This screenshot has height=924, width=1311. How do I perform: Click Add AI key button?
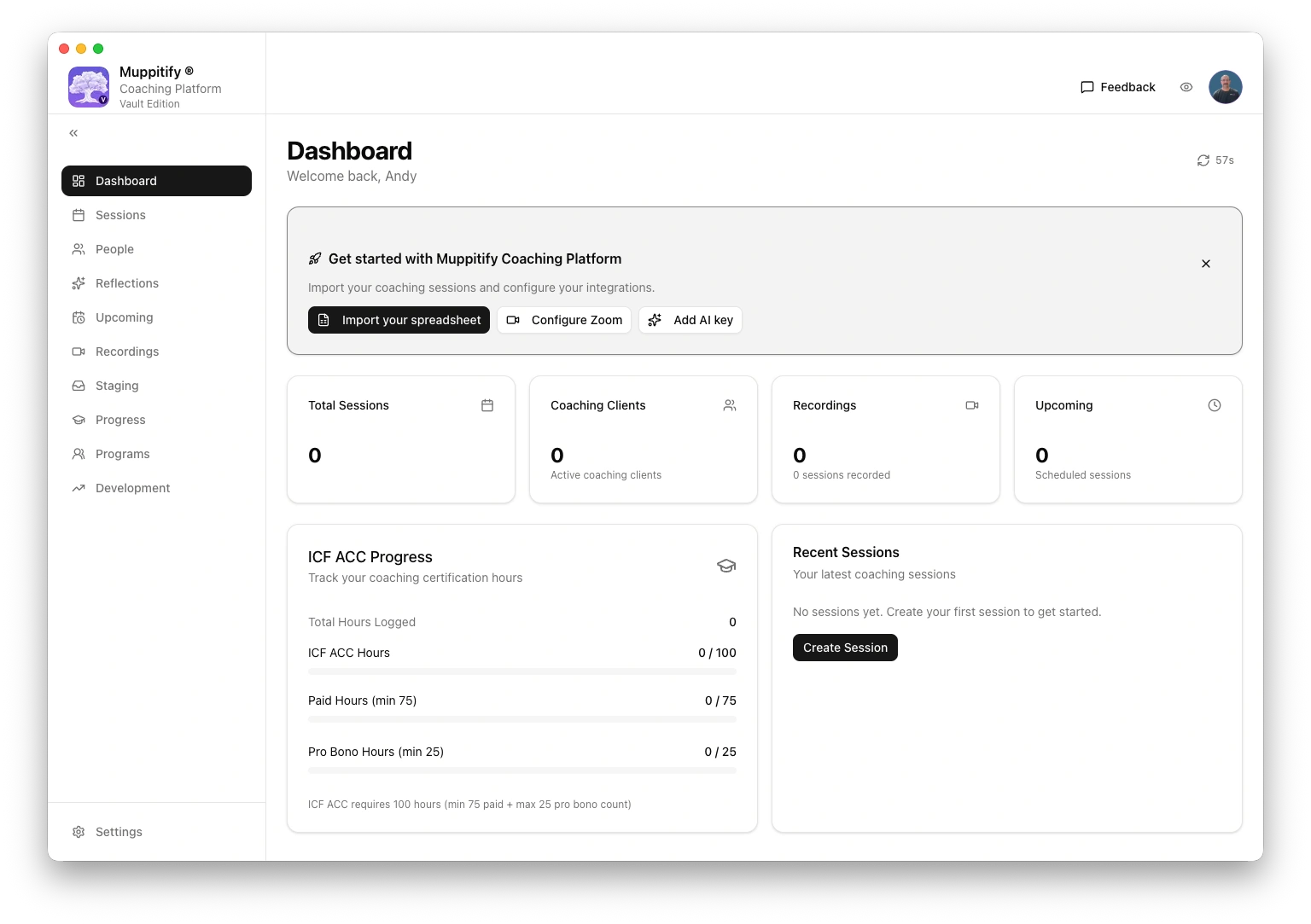690,320
